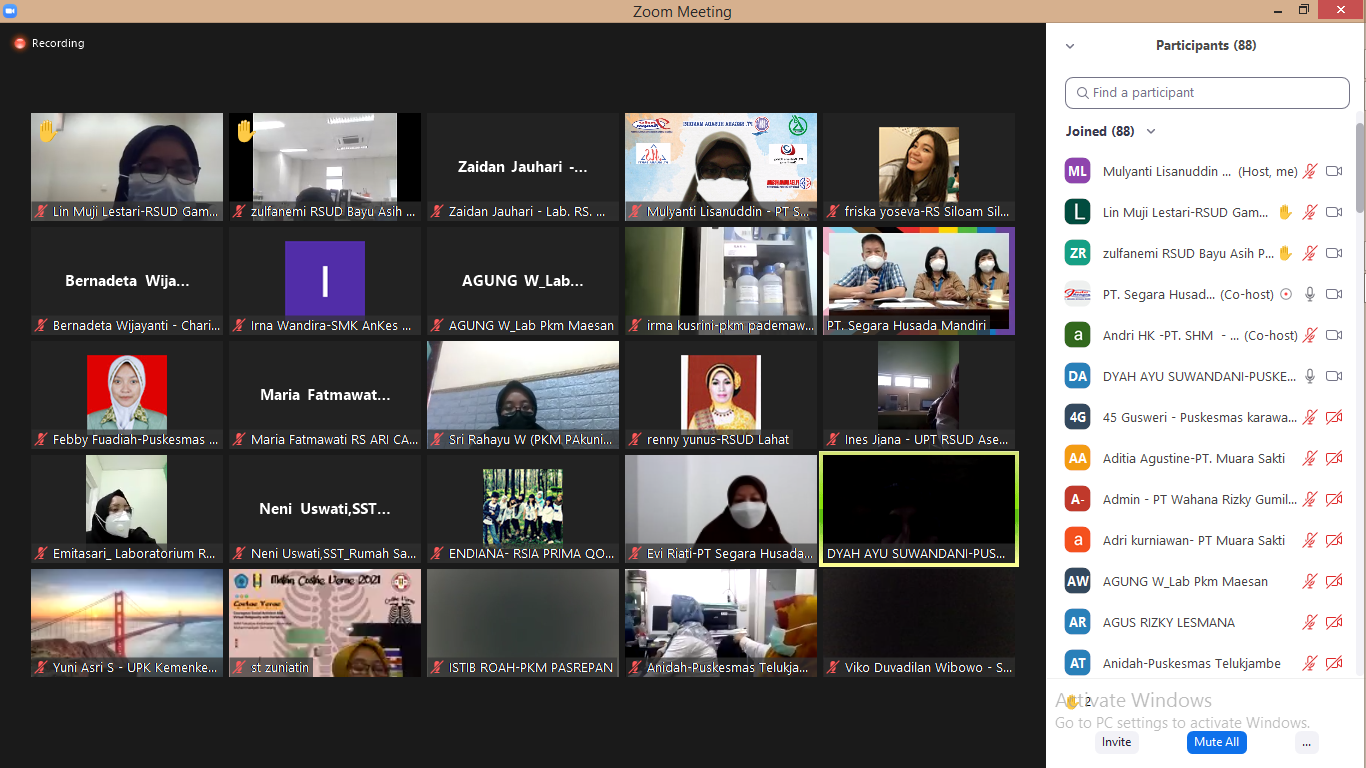Viewport: 1366px width, 768px height.
Task: Click microphone icon for DYAH AYU SUWANDANI
Action: click(1310, 376)
